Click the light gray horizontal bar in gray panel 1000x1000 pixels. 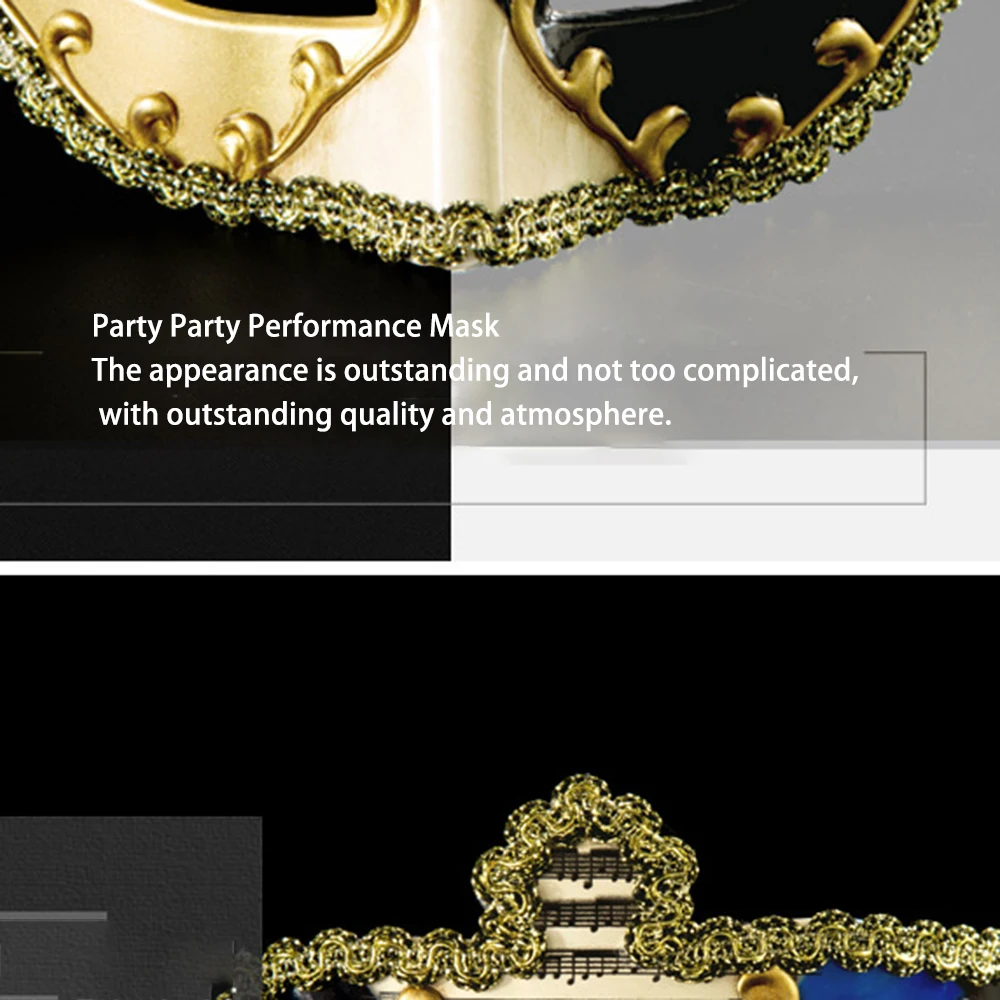[x=53, y=916]
